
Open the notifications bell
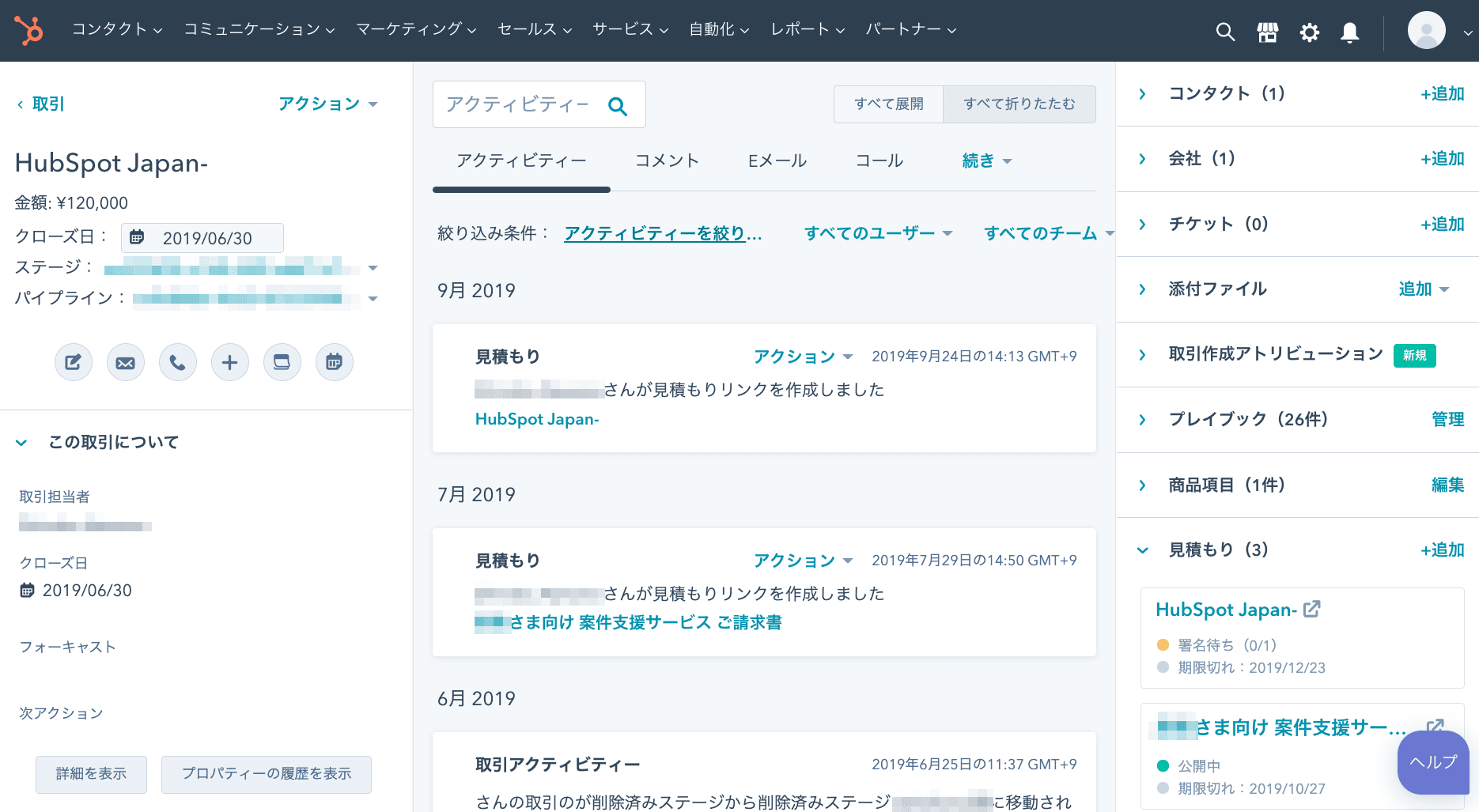pos(1350,32)
